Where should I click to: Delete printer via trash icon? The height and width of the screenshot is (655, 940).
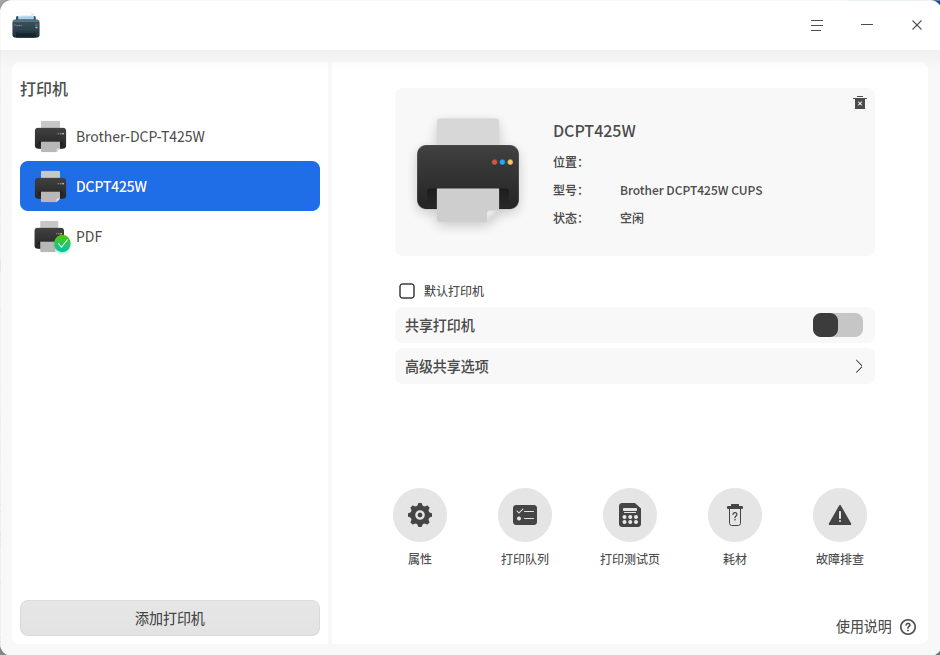(x=860, y=102)
